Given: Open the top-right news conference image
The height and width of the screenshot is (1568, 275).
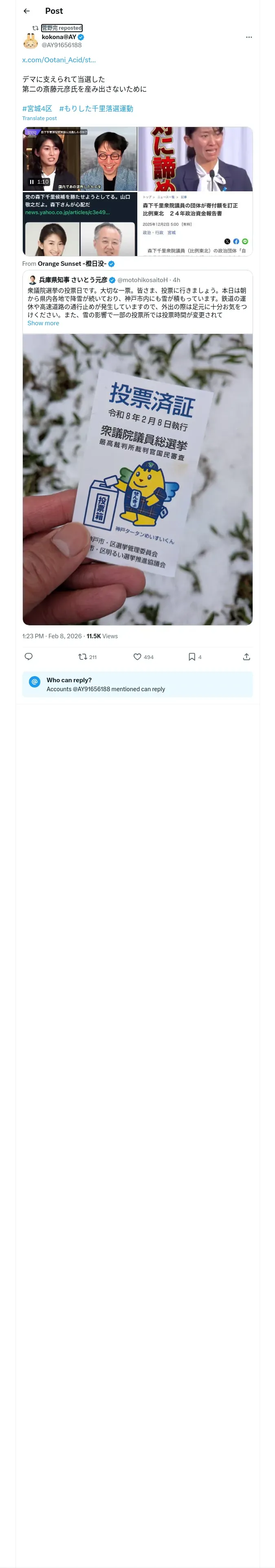Looking at the screenshot, I should [x=195, y=159].
